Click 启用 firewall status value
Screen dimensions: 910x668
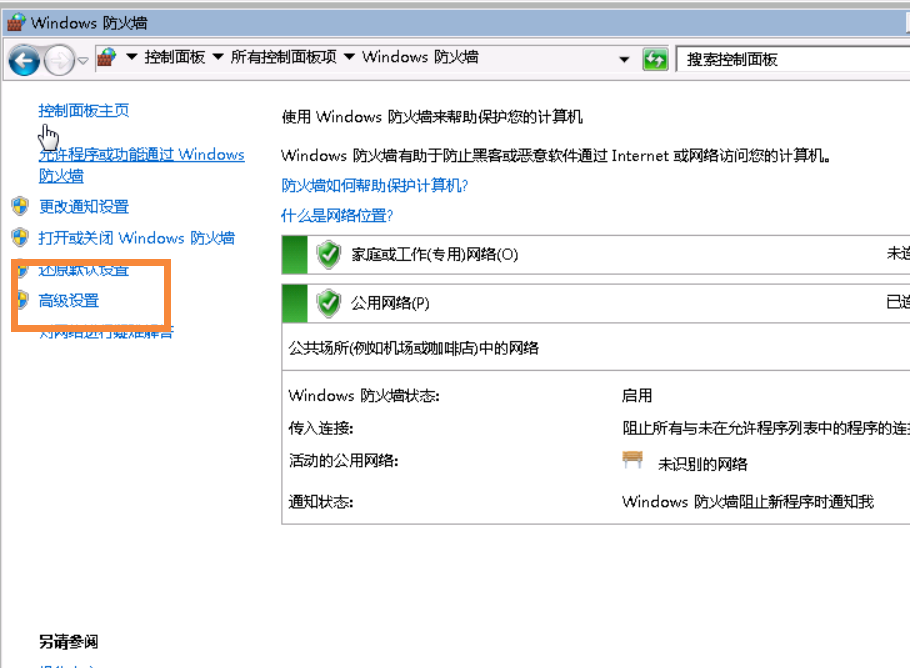point(637,396)
